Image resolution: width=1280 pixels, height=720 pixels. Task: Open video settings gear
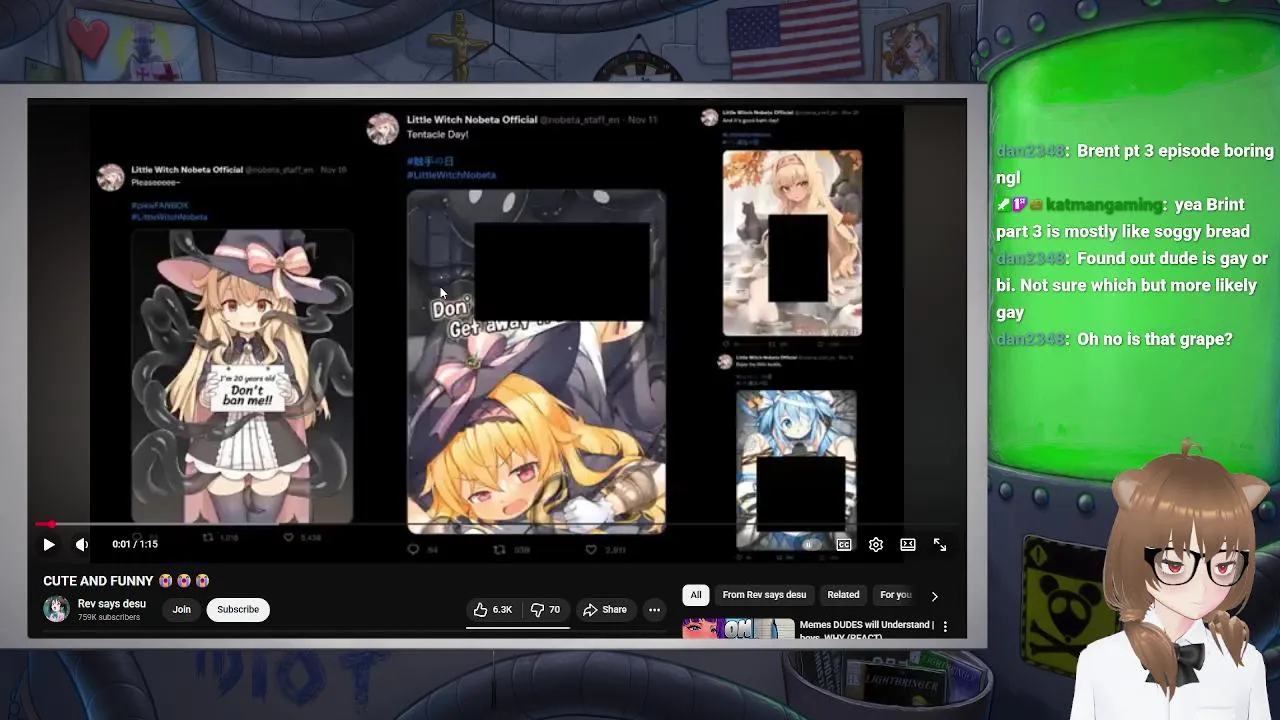pos(876,544)
